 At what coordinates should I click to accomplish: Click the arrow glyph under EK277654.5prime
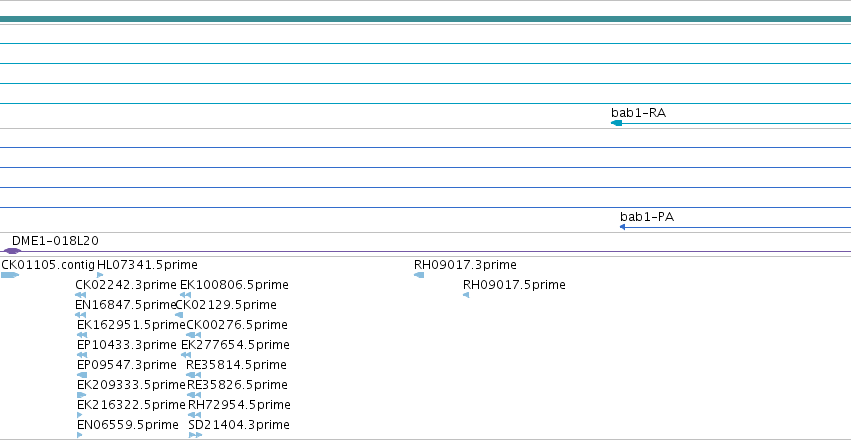(x=186, y=355)
